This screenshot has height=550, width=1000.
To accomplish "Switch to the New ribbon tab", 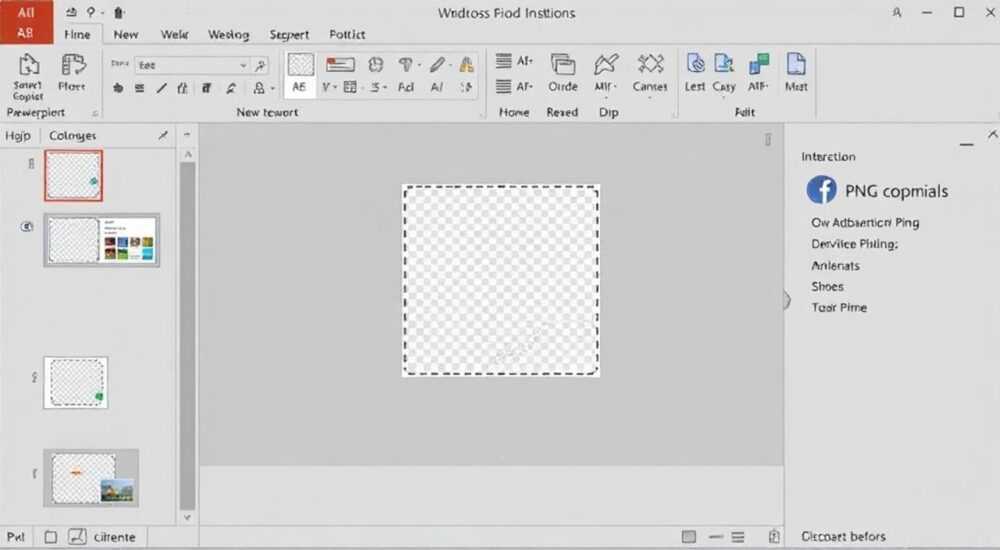I will [126, 34].
